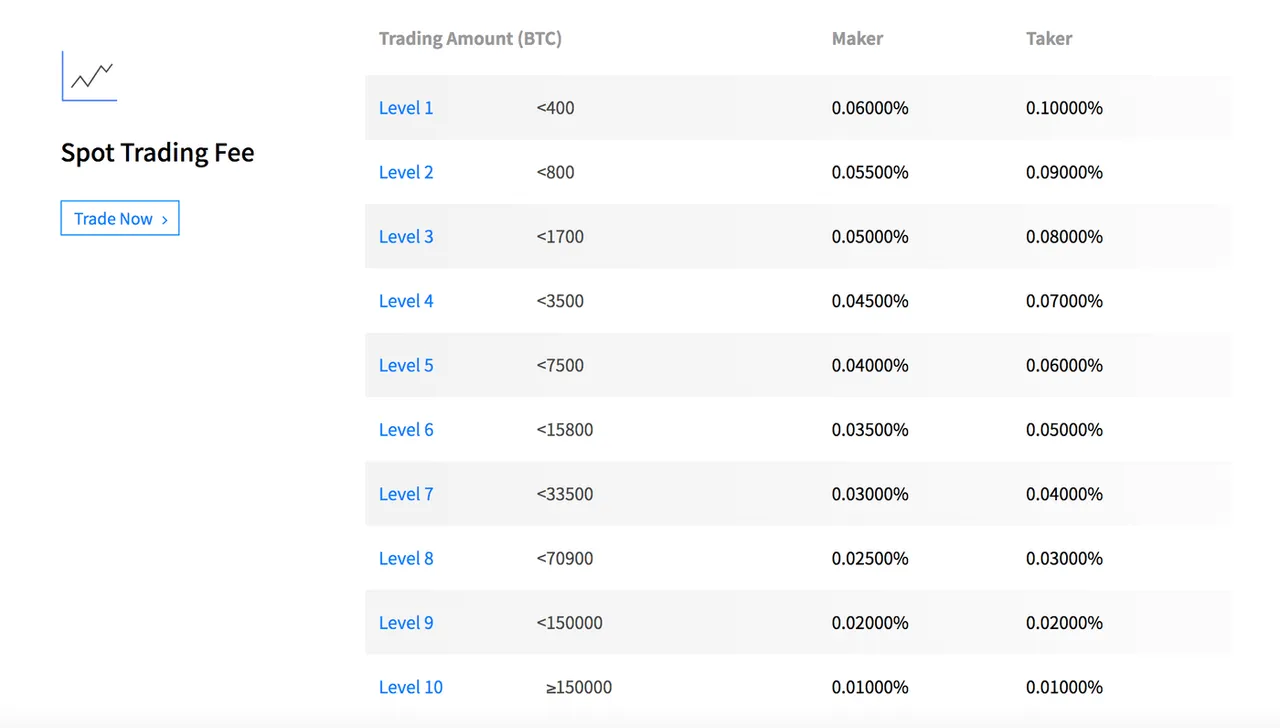Open the Level 7 link
This screenshot has width=1280, height=728.
[406, 494]
